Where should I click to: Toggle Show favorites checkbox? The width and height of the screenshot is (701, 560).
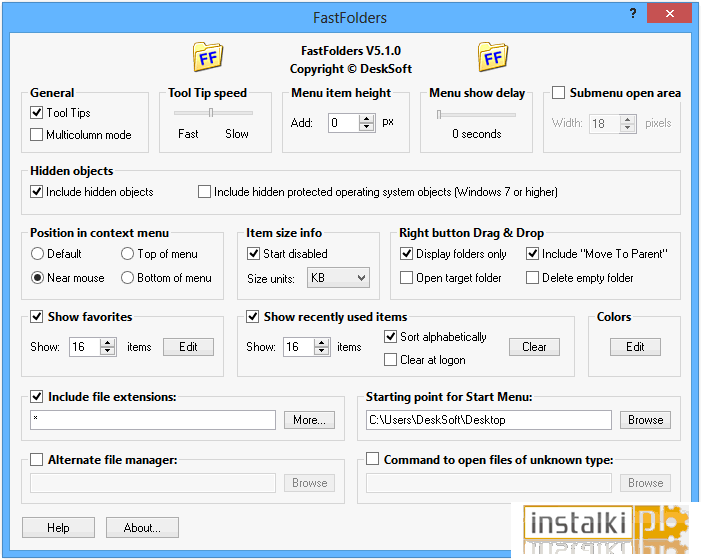36,317
